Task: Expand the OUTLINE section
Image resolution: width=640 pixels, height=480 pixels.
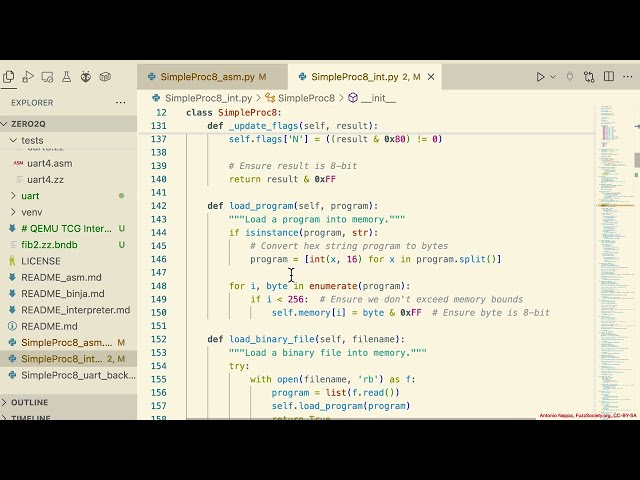Action: click(x=69, y=402)
